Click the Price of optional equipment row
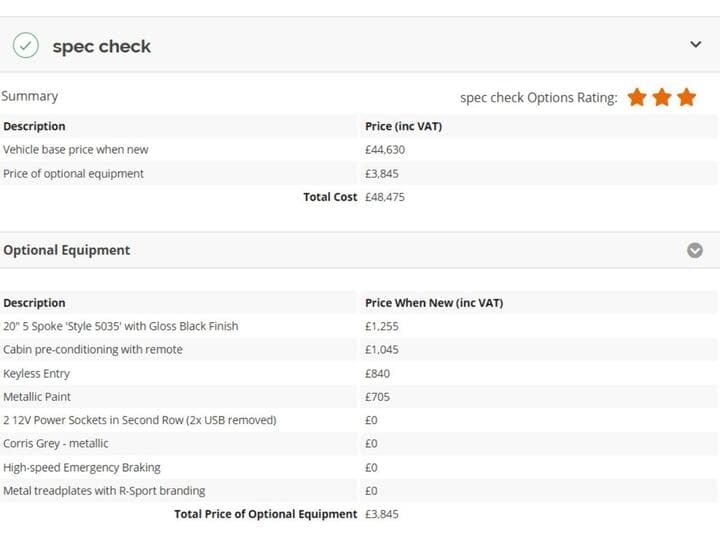The width and height of the screenshot is (720, 540). [358, 174]
